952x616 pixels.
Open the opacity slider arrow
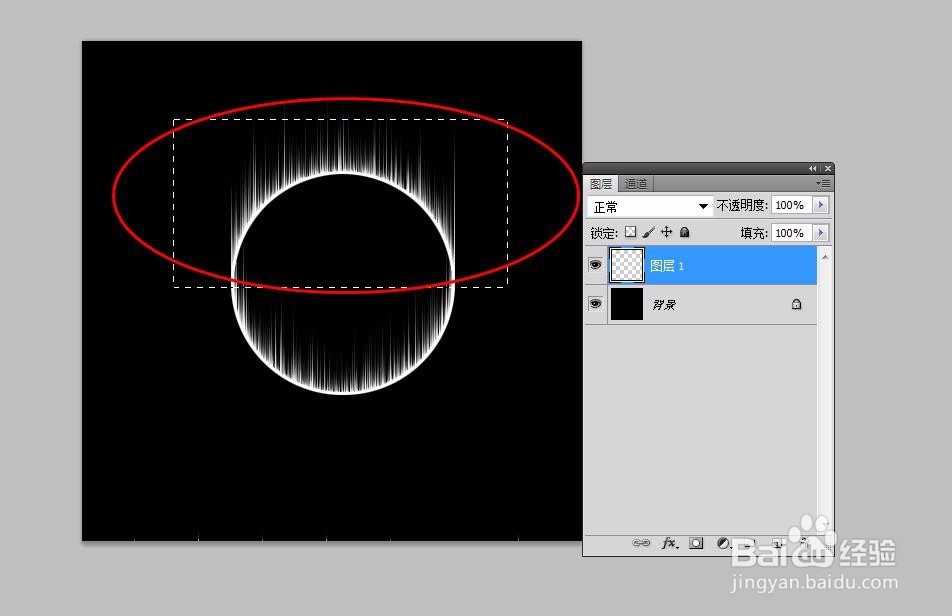pos(821,205)
